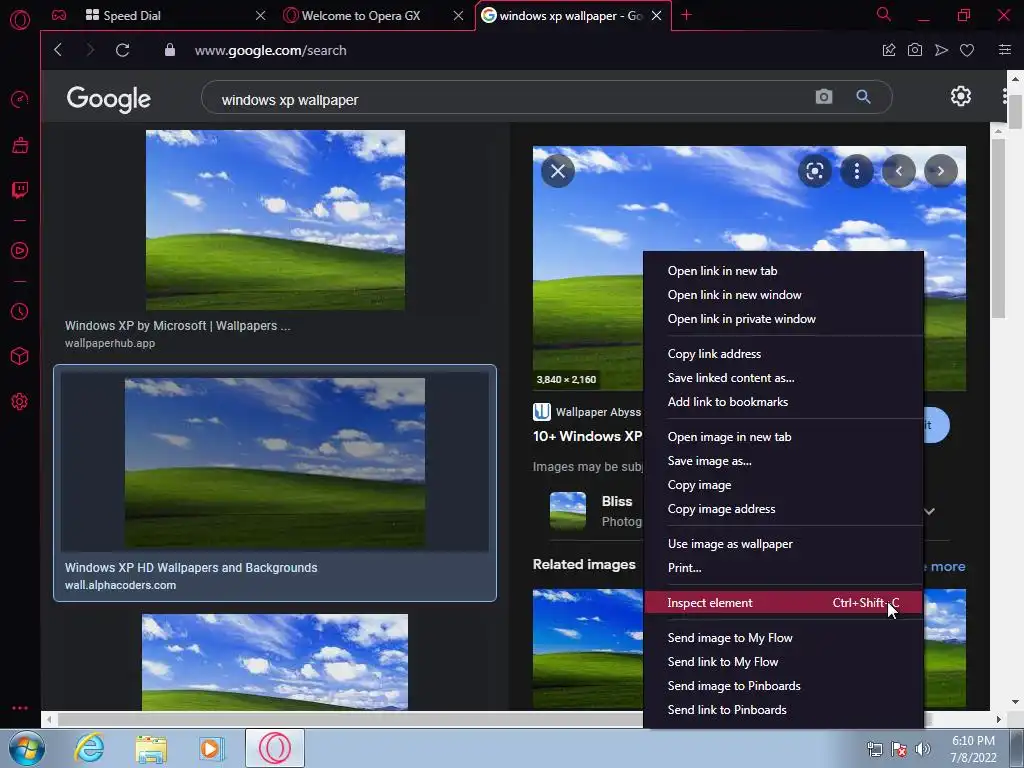
Task: Reload the current page
Action: point(122,50)
